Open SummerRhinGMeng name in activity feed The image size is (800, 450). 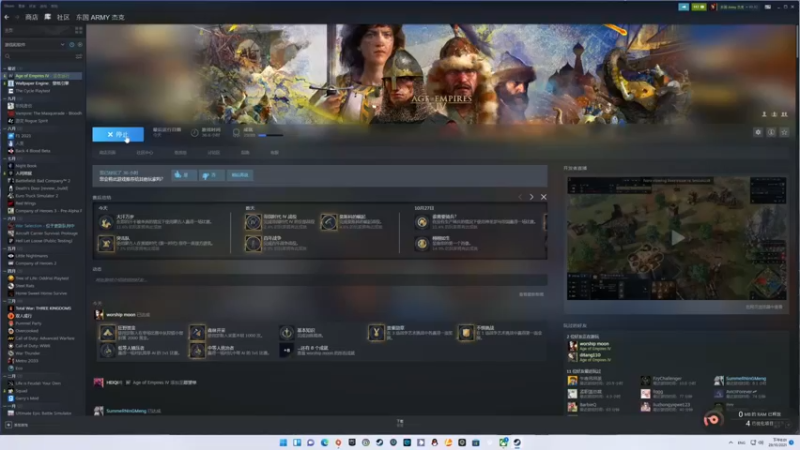[126, 411]
